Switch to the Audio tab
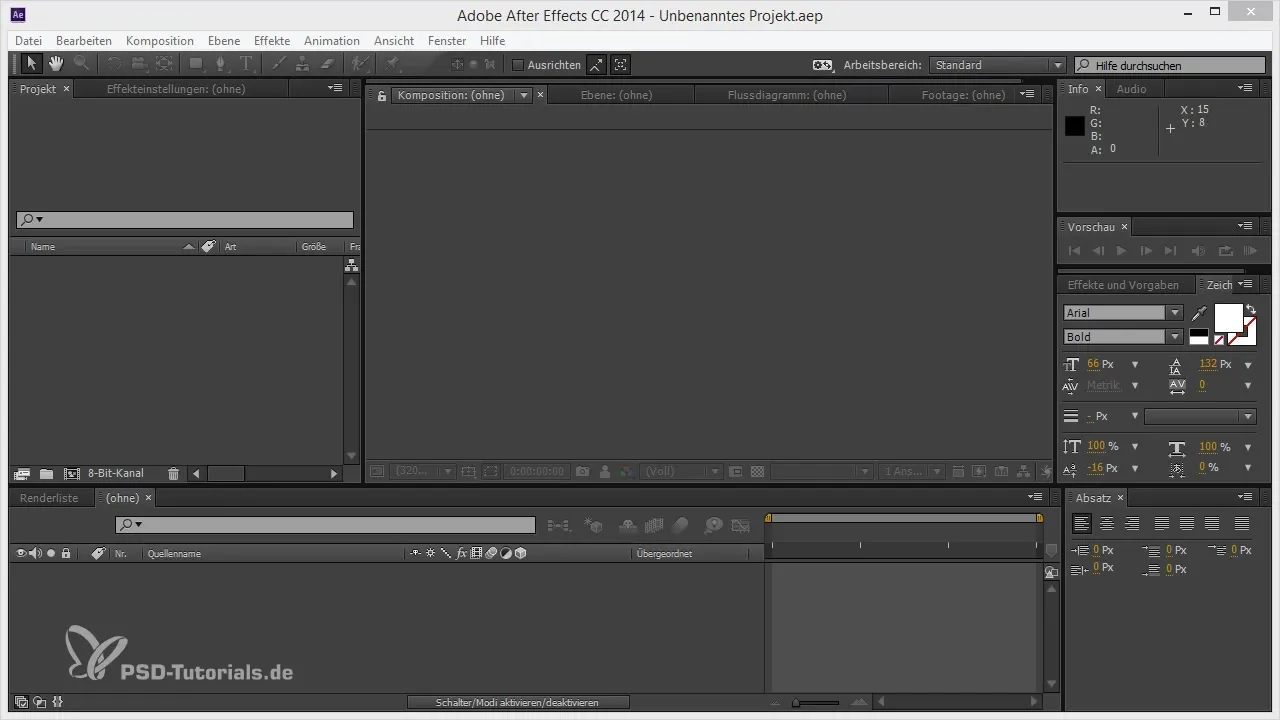Viewport: 1280px width, 720px height. [x=1131, y=89]
